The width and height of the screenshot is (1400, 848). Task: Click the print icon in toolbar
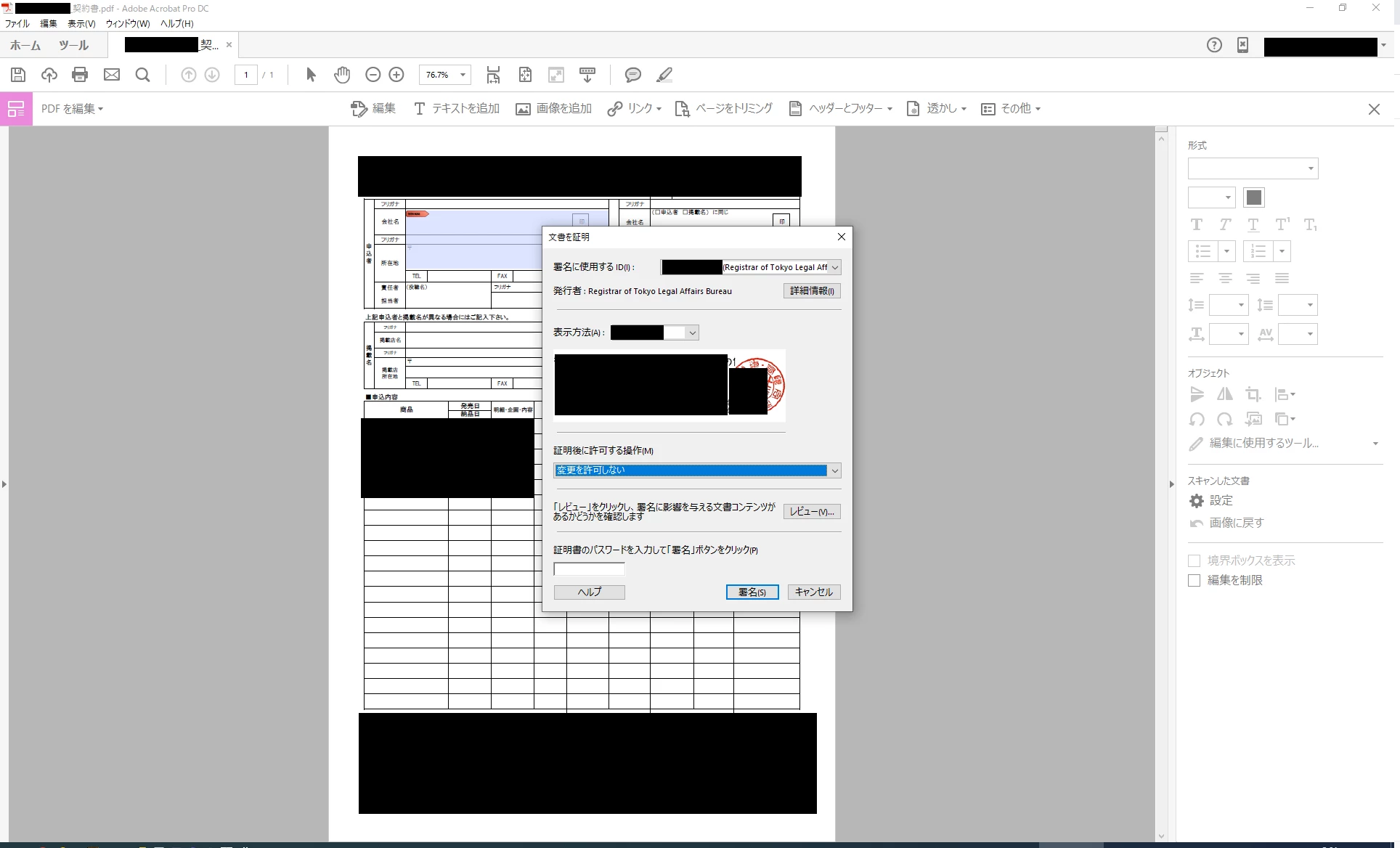(x=80, y=75)
